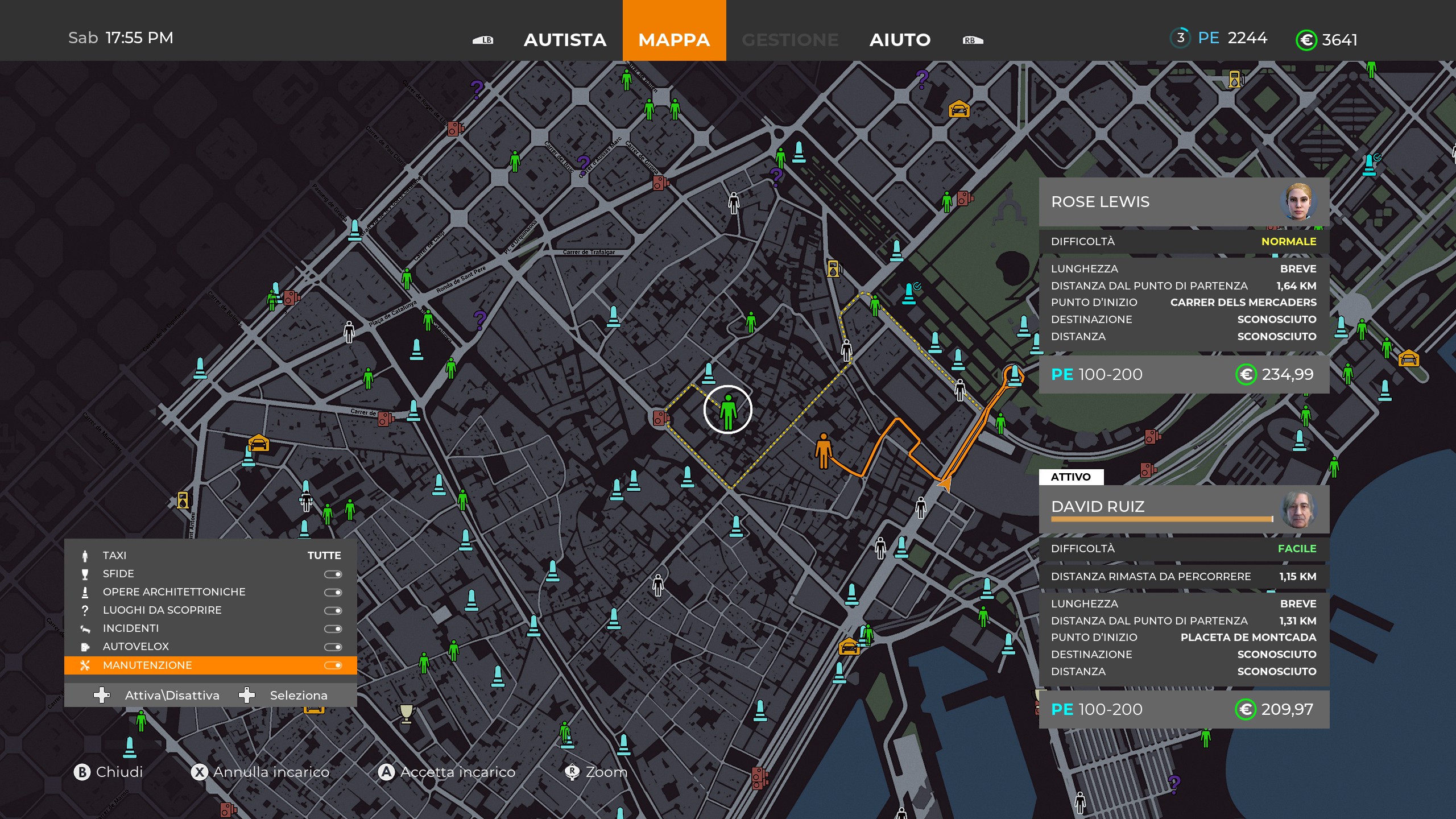Select the OPERE ARCHITETTONICHE filter row

tap(174, 592)
